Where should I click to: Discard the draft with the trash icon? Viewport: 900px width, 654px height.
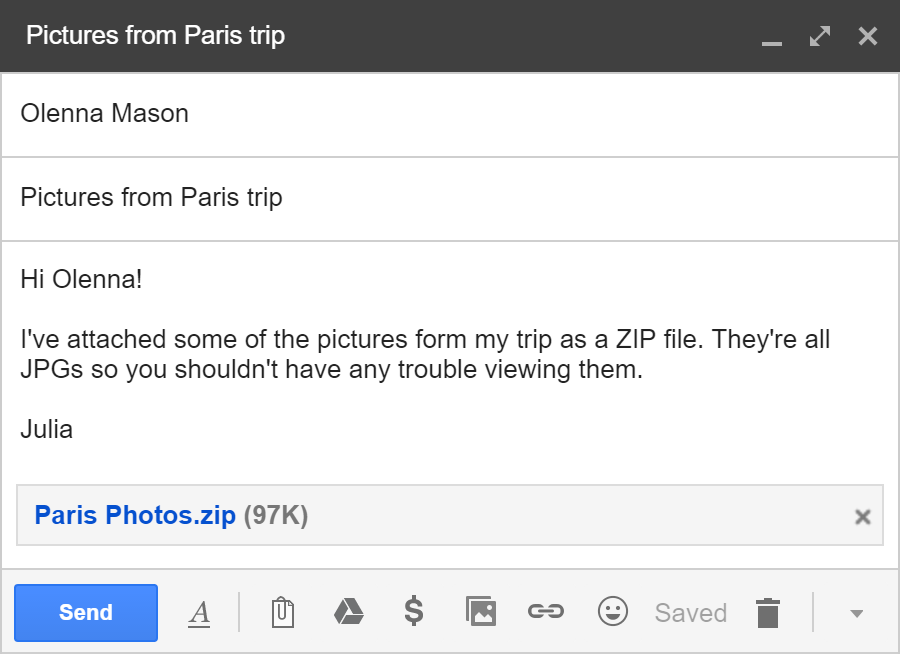click(x=768, y=612)
